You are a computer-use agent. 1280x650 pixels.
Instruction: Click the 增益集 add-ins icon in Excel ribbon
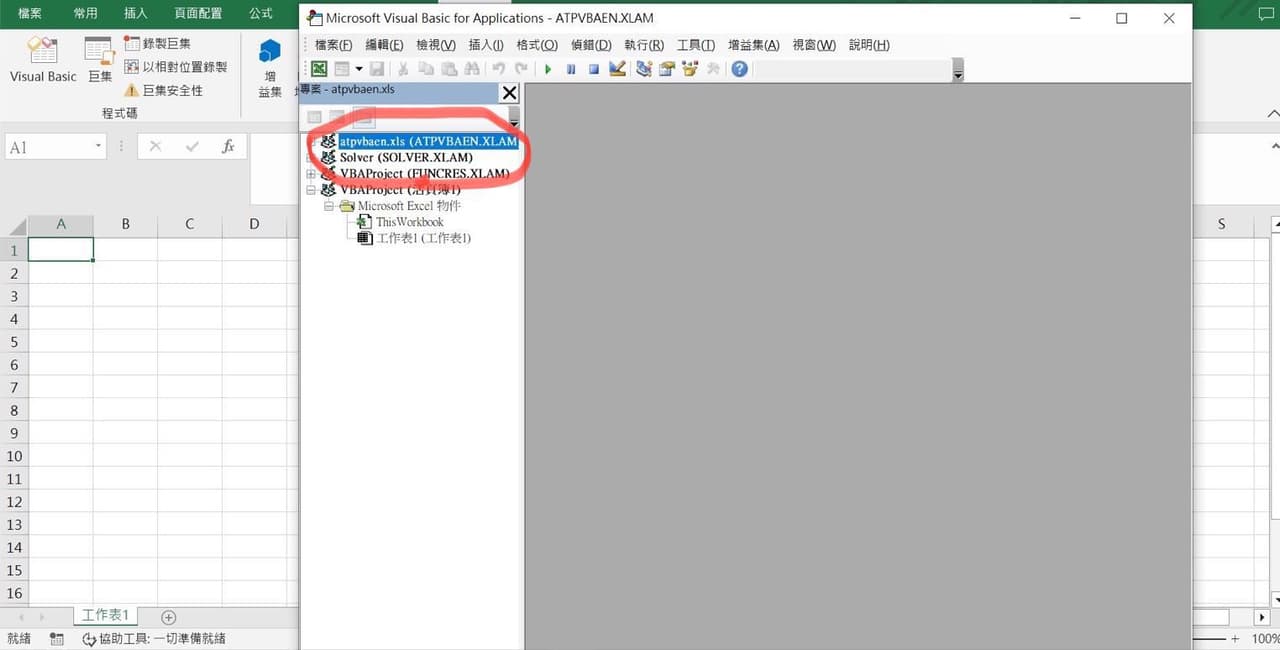(270, 66)
